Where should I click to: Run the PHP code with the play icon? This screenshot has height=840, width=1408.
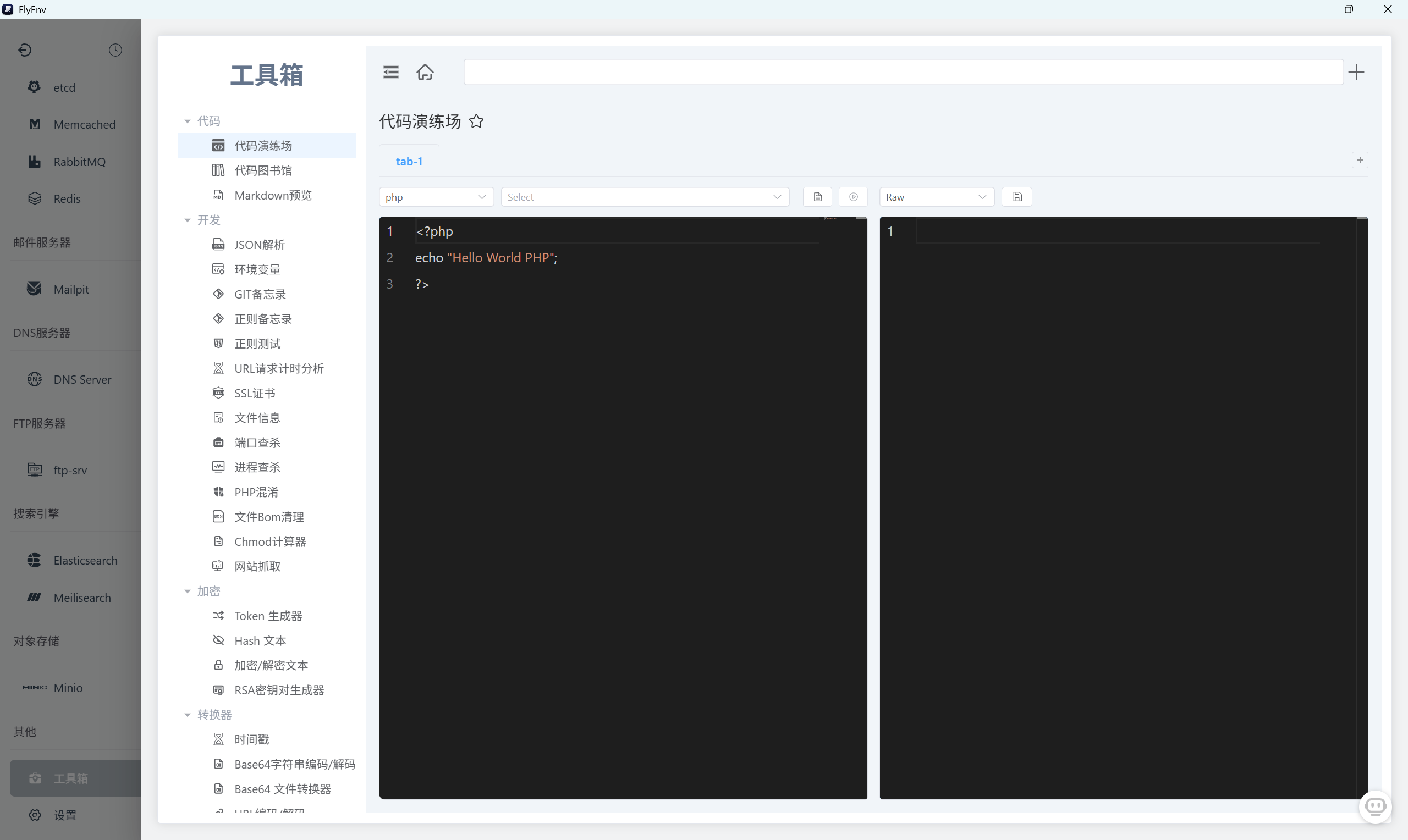[853, 196]
